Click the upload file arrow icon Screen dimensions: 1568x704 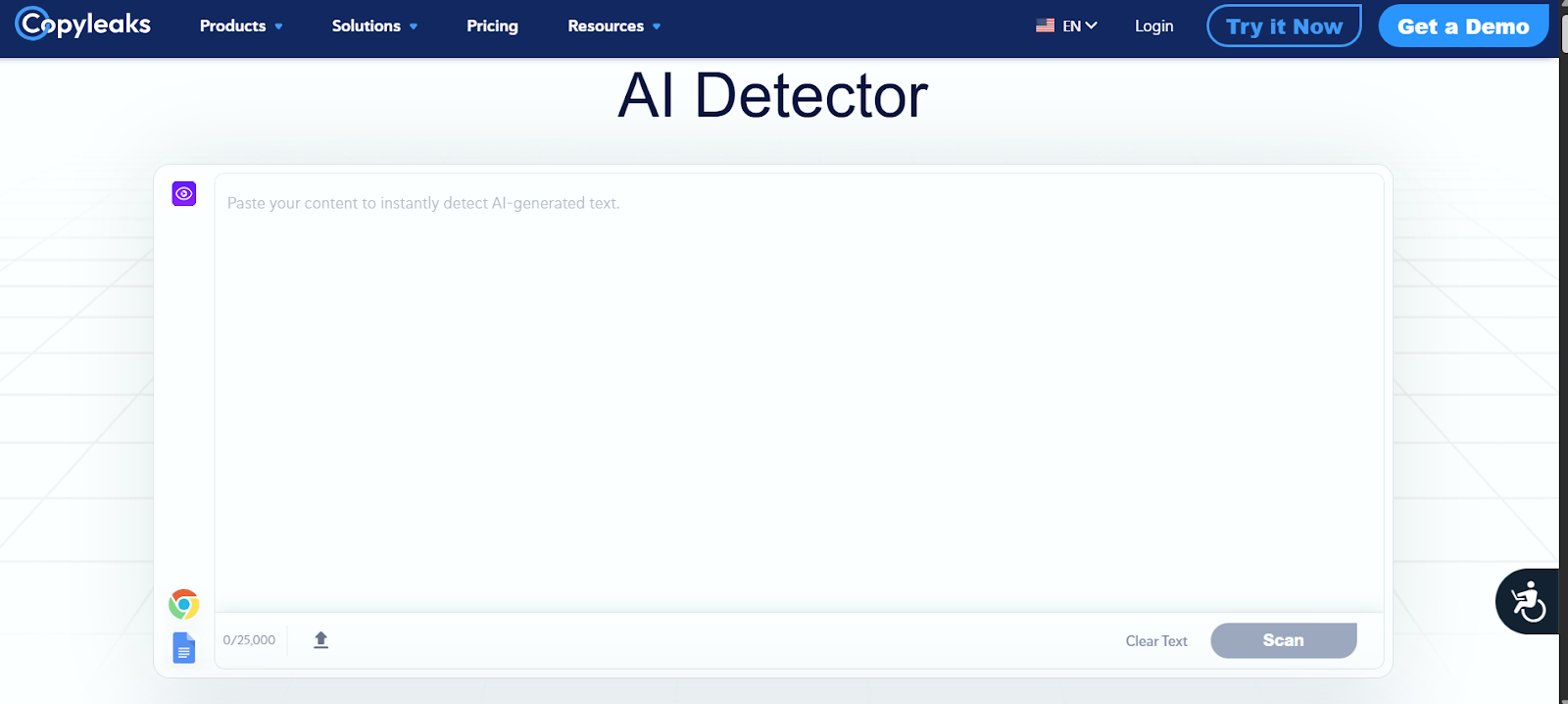(x=320, y=640)
